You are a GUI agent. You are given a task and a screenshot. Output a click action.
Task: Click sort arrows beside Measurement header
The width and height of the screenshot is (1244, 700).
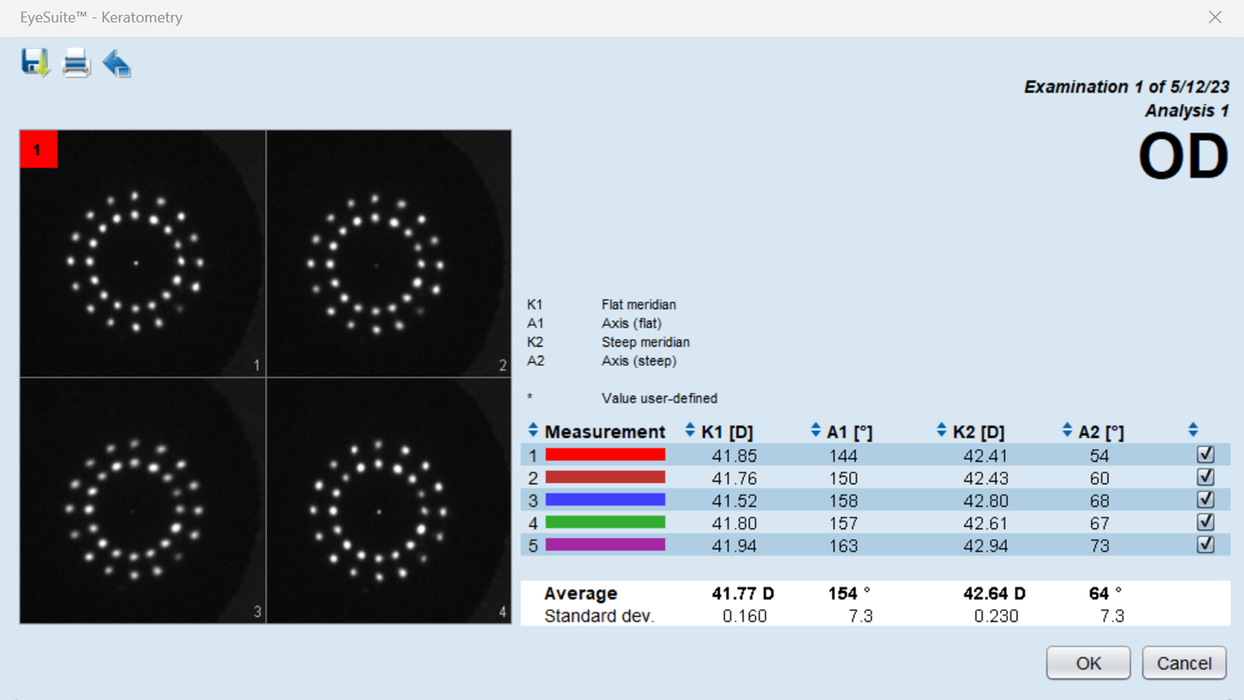533,430
